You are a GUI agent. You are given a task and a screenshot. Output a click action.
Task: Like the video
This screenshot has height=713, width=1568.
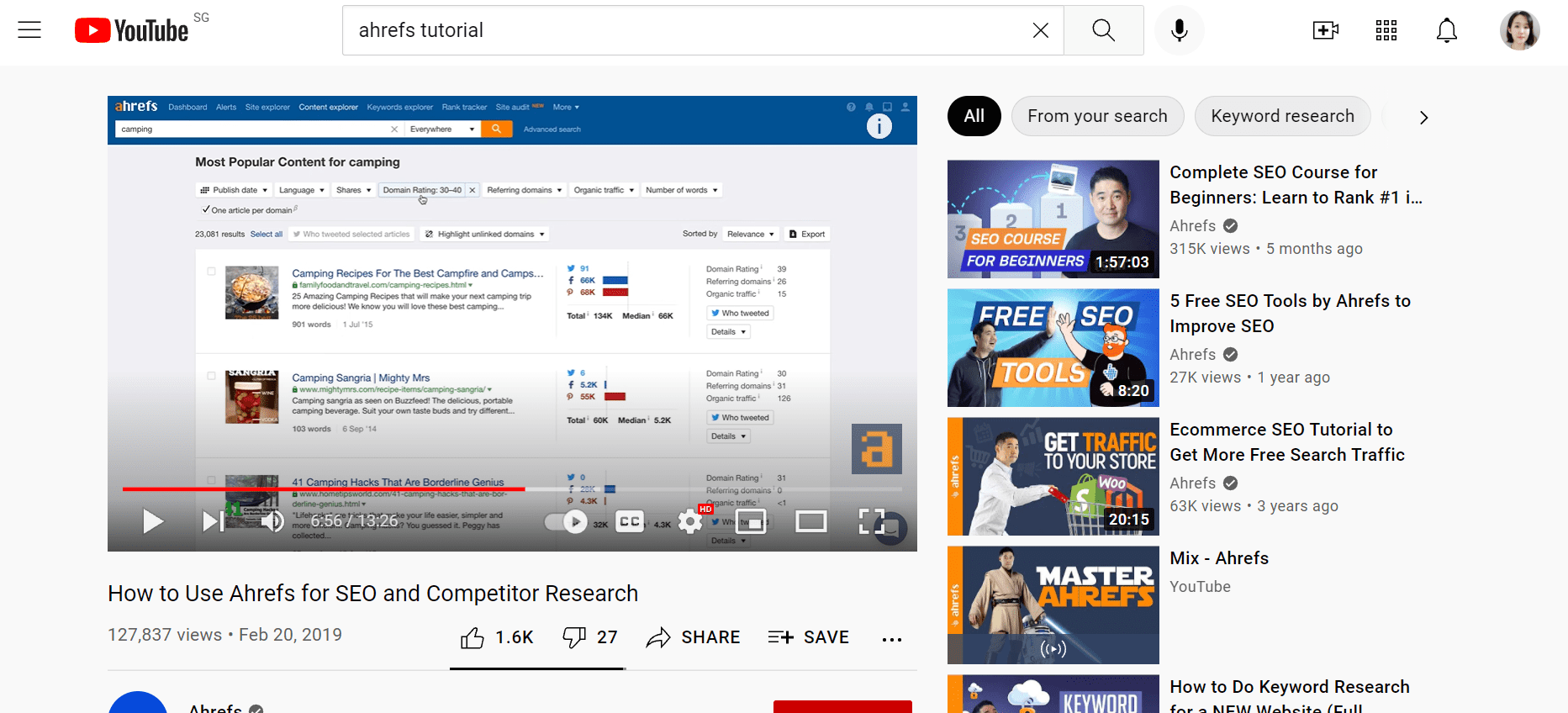[496, 638]
